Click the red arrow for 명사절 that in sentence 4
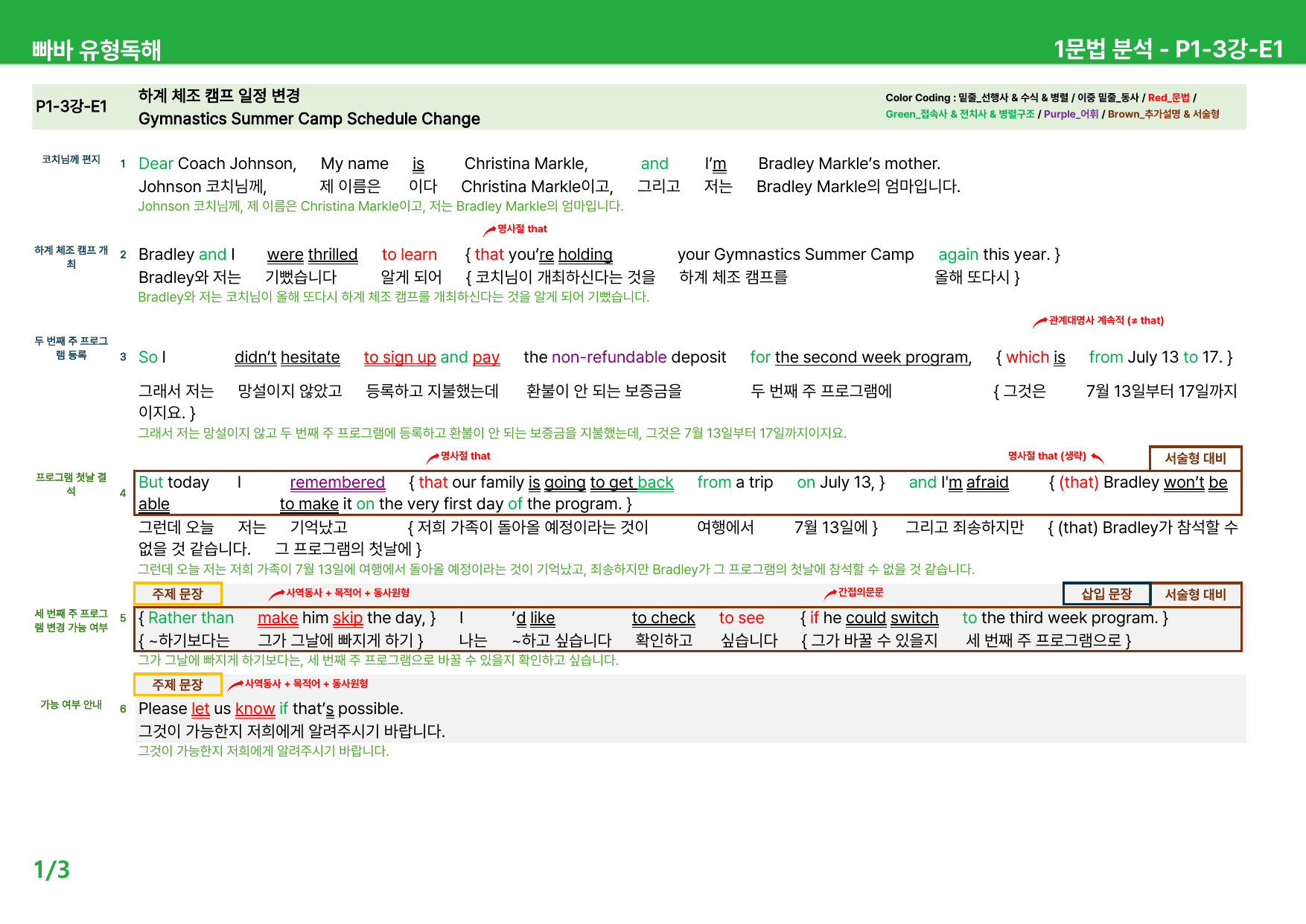The height and width of the screenshot is (924, 1306). pos(433,457)
